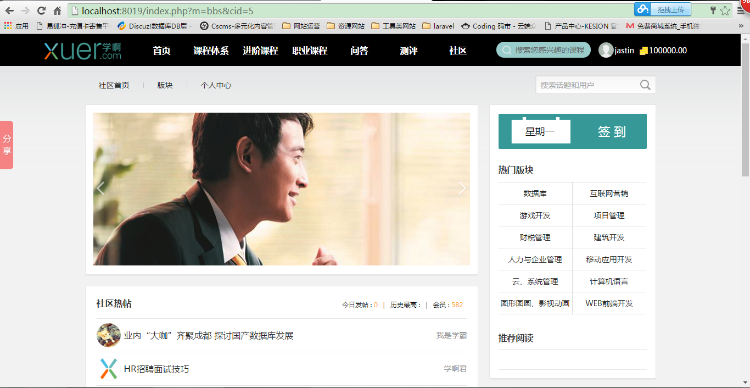Open the red 分享 side tab
The image size is (750, 388).
click(x=7, y=145)
